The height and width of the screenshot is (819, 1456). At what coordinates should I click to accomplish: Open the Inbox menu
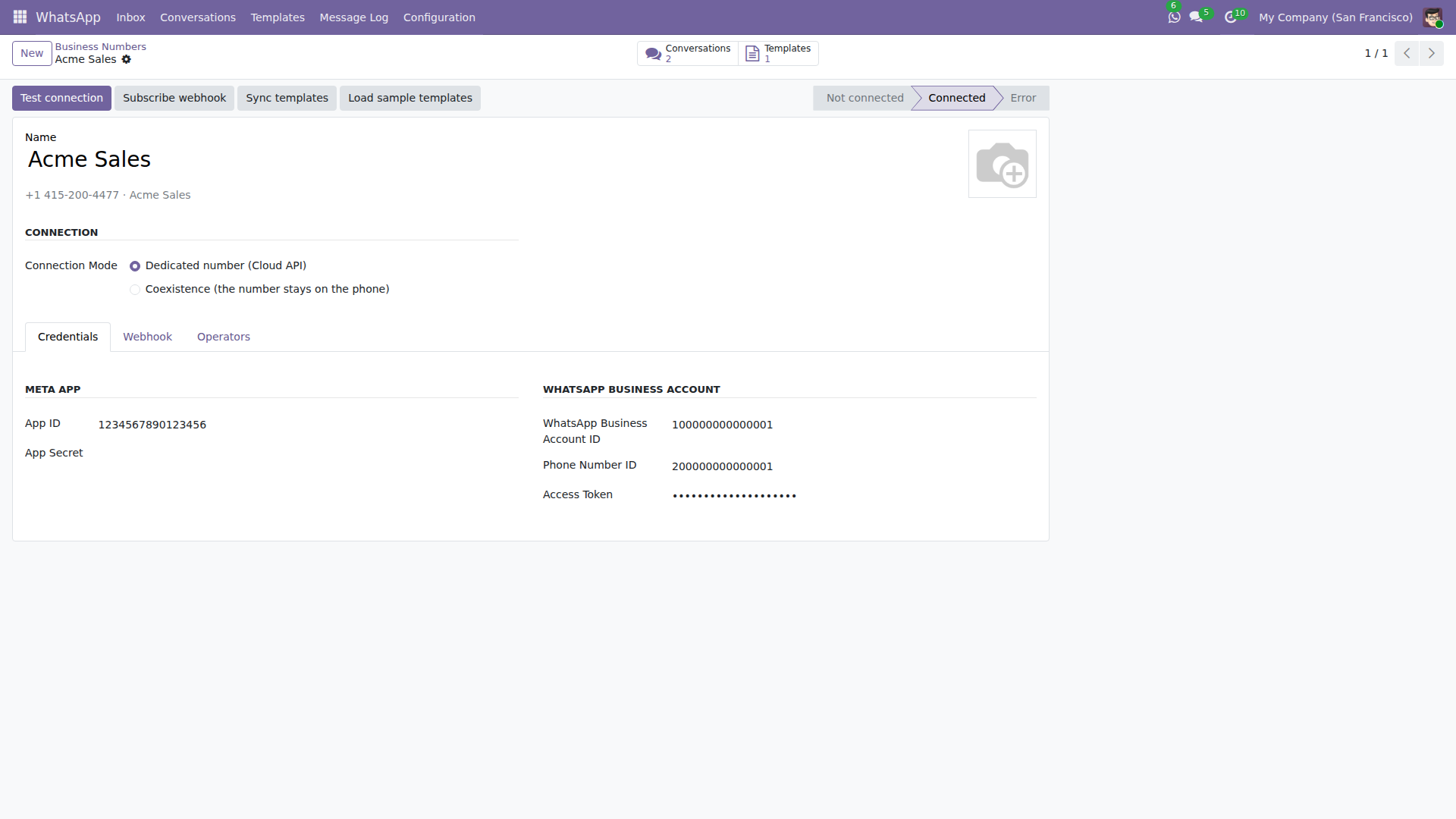coord(130,17)
